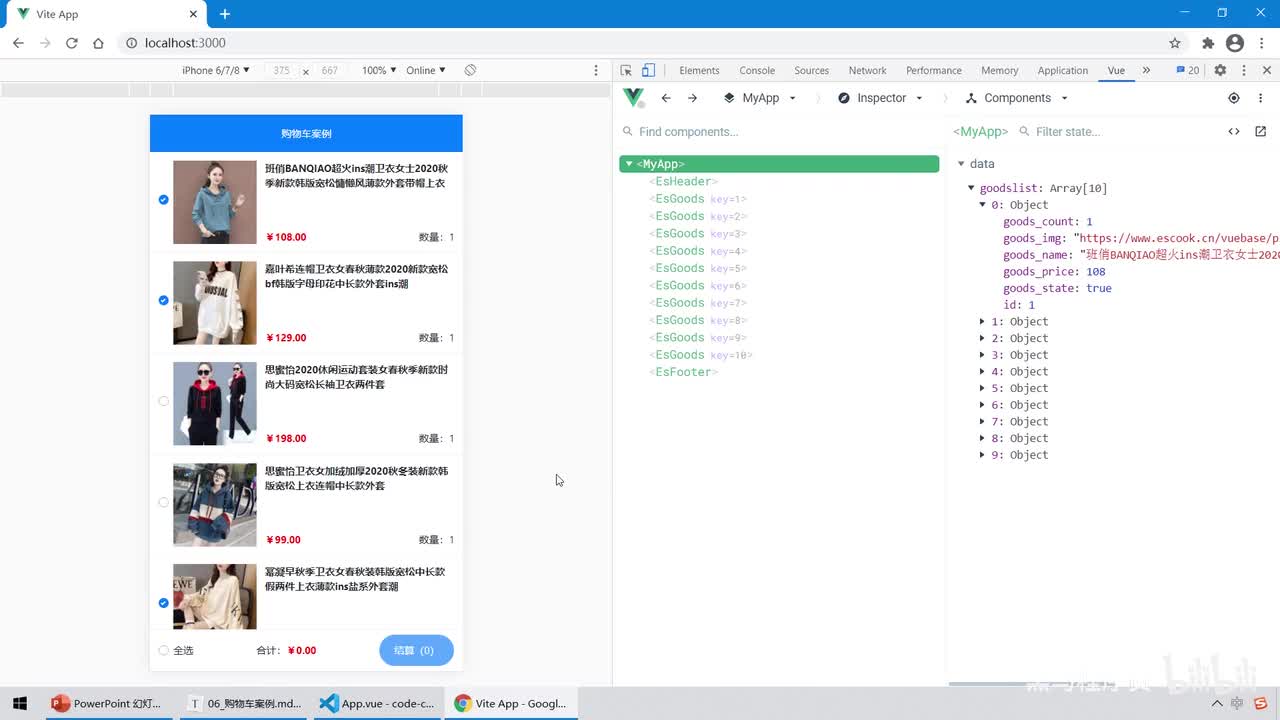This screenshot has width=1280, height=720.
Task: Go forward in Vue devtools history
Action: point(692,98)
